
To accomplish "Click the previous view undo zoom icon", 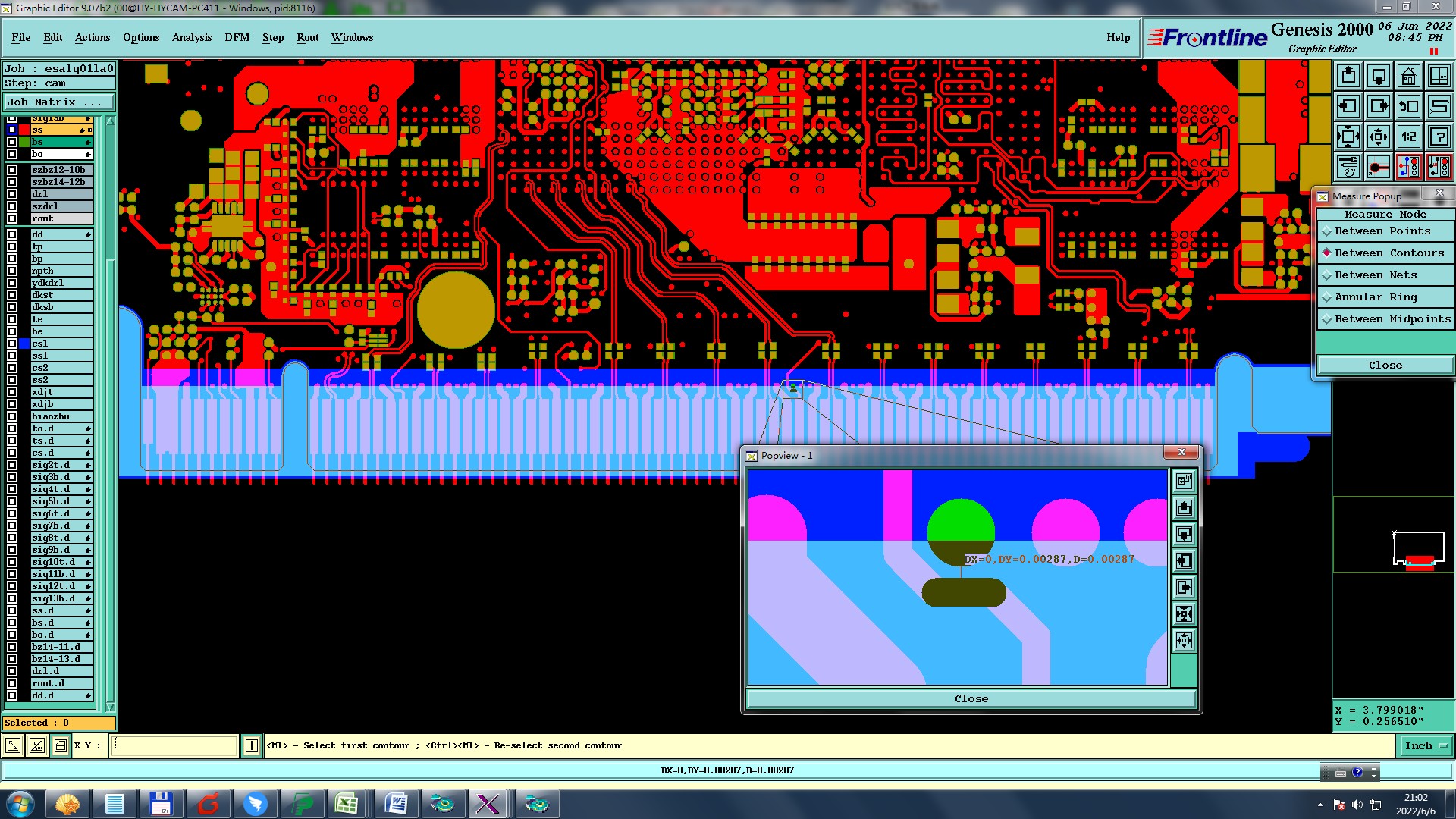I will coord(1408,106).
